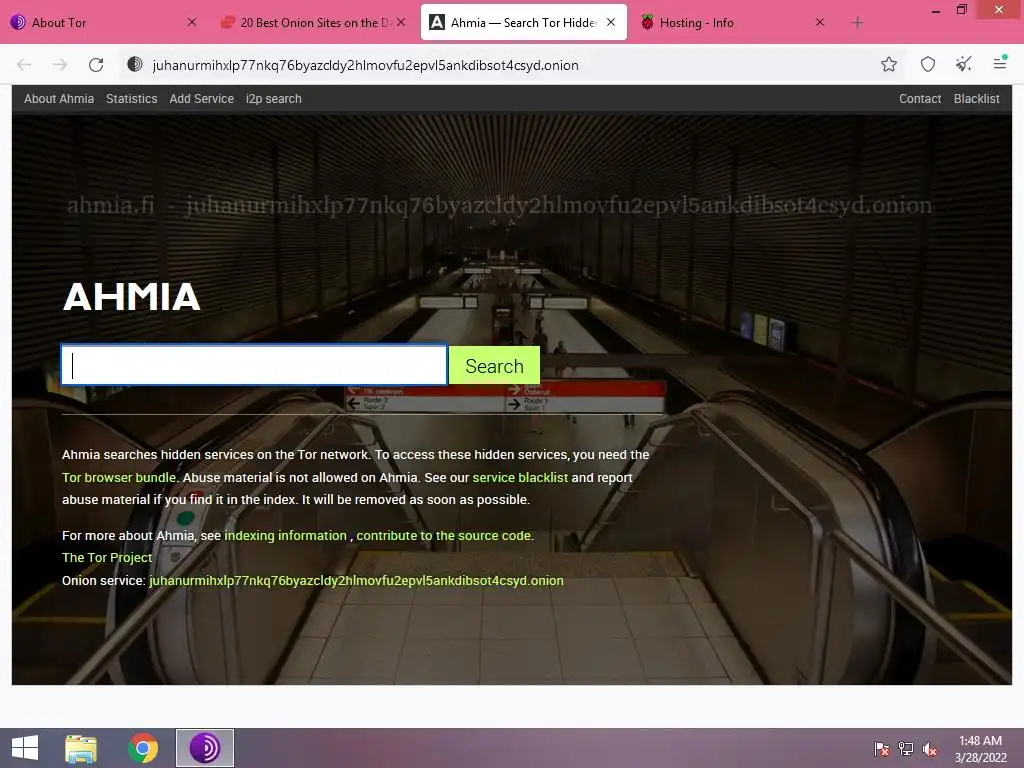Viewport: 1024px width, 768px height.
Task: Bookmark this page with the star icon
Action: (x=888, y=64)
